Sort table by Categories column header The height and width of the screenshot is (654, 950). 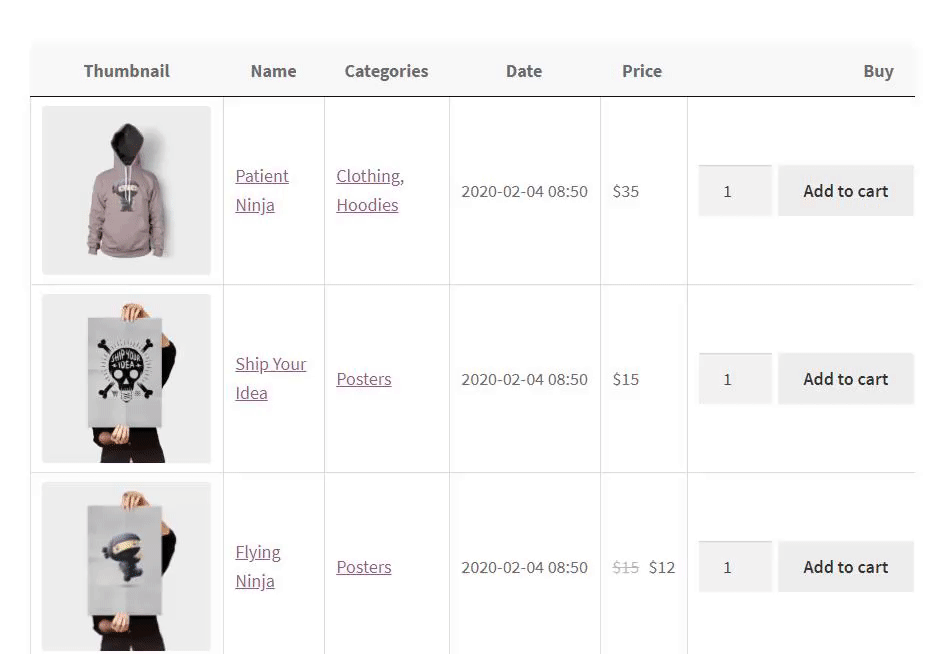coord(387,71)
